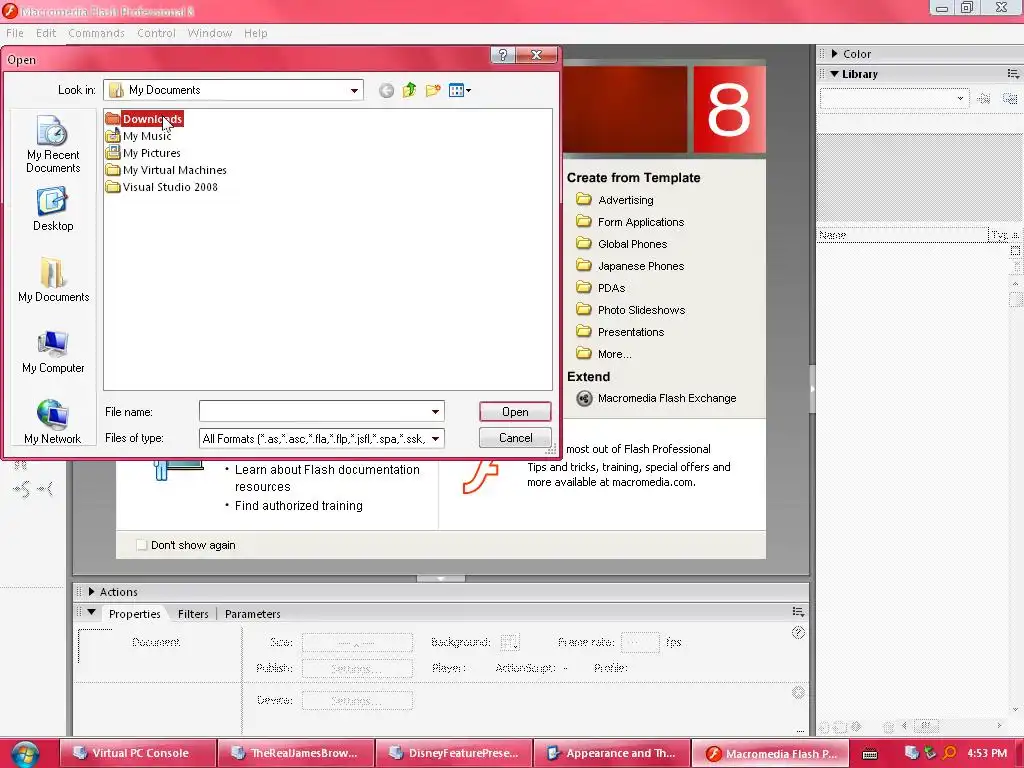Open the Background color swatch

click(509, 643)
